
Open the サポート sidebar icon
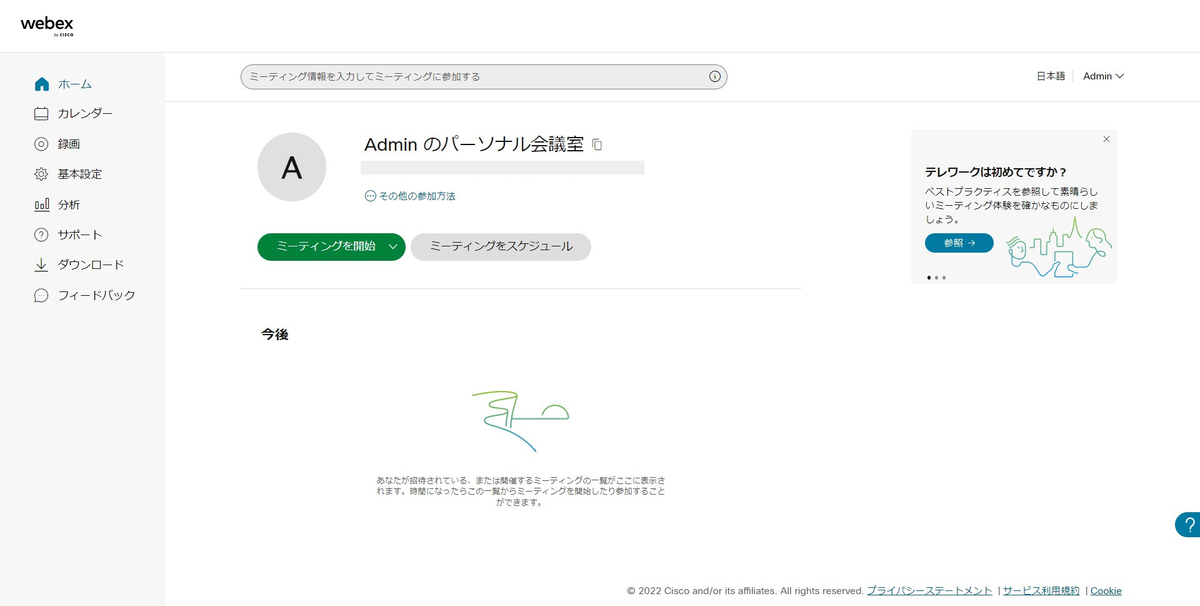click(x=40, y=233)
